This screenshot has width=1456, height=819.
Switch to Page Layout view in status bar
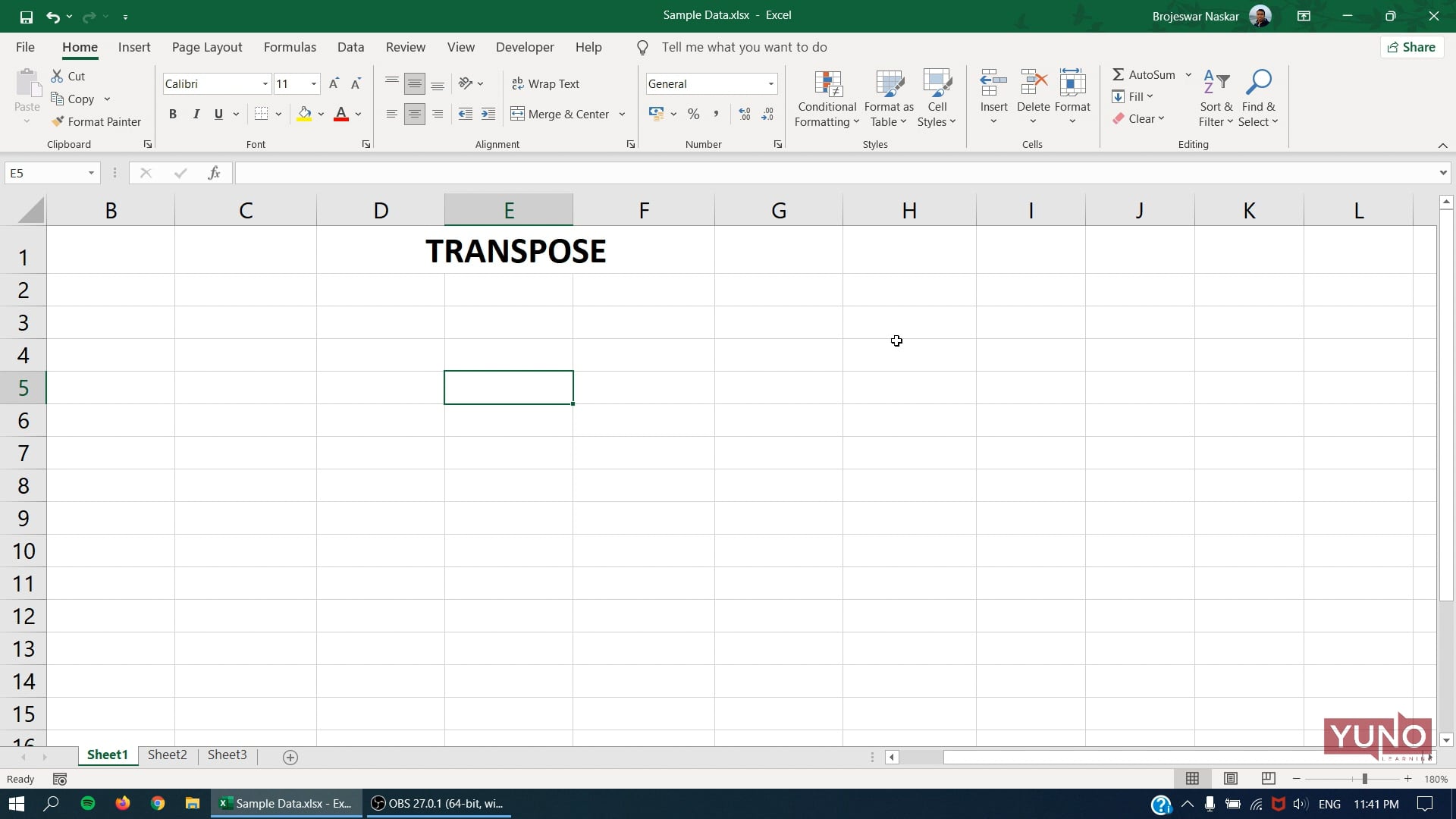tap(1231, 779)
